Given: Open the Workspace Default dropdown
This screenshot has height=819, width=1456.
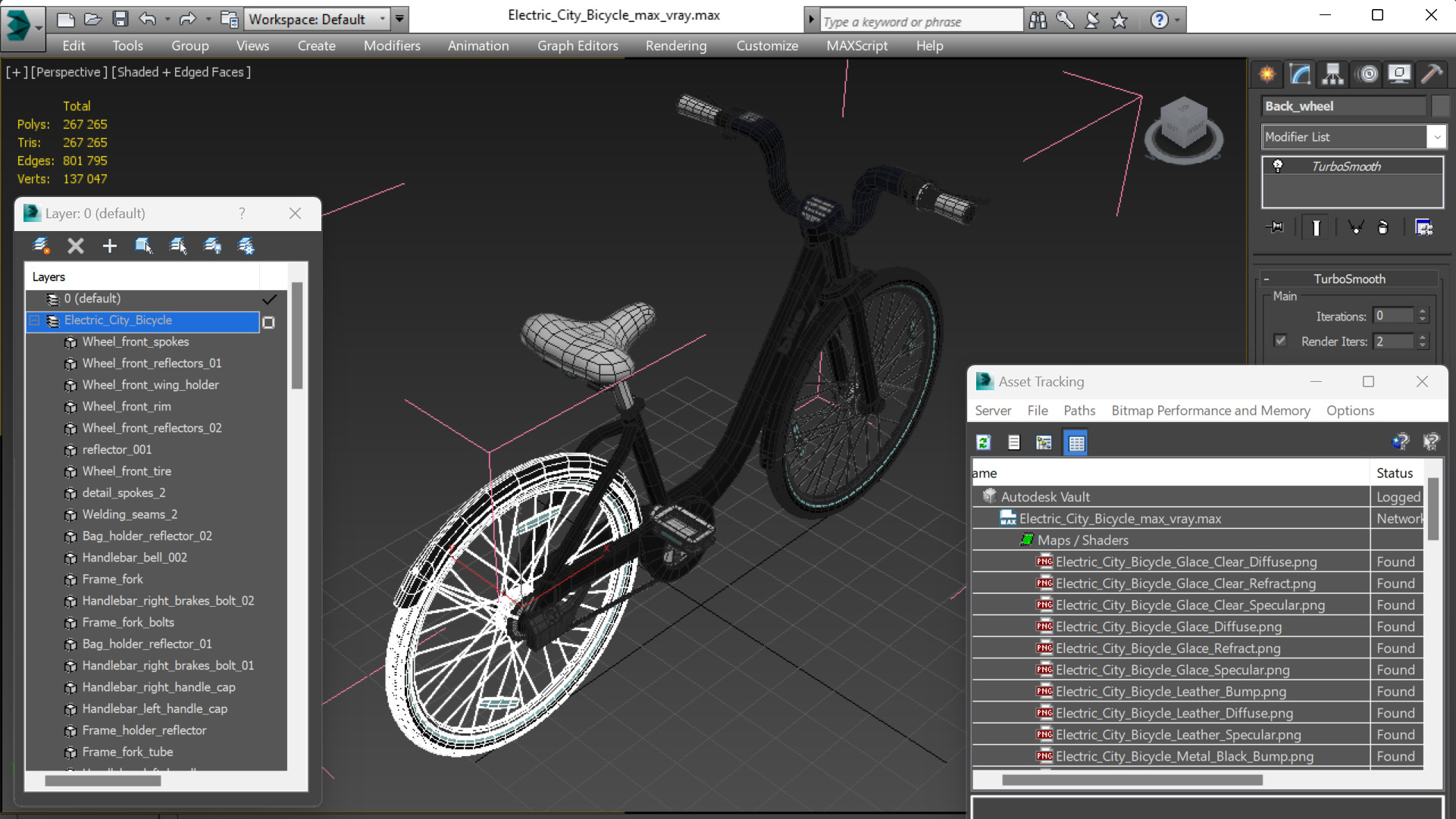Looking at the screenshot, I should [382, 19].
